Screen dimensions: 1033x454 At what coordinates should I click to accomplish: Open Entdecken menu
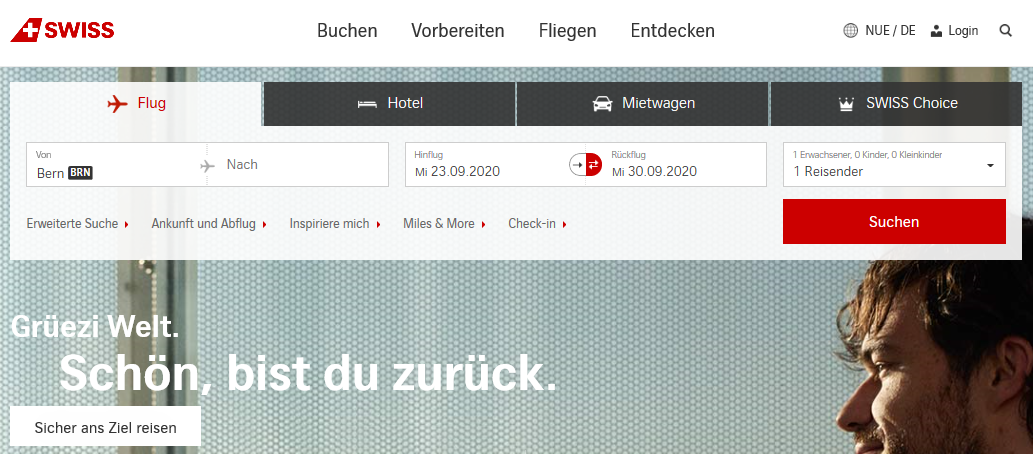tap(673, 31)
